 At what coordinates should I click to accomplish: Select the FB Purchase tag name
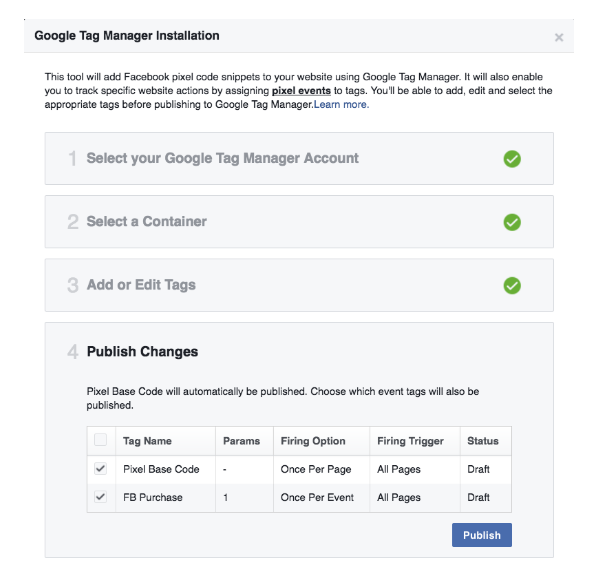pos(153,497)
